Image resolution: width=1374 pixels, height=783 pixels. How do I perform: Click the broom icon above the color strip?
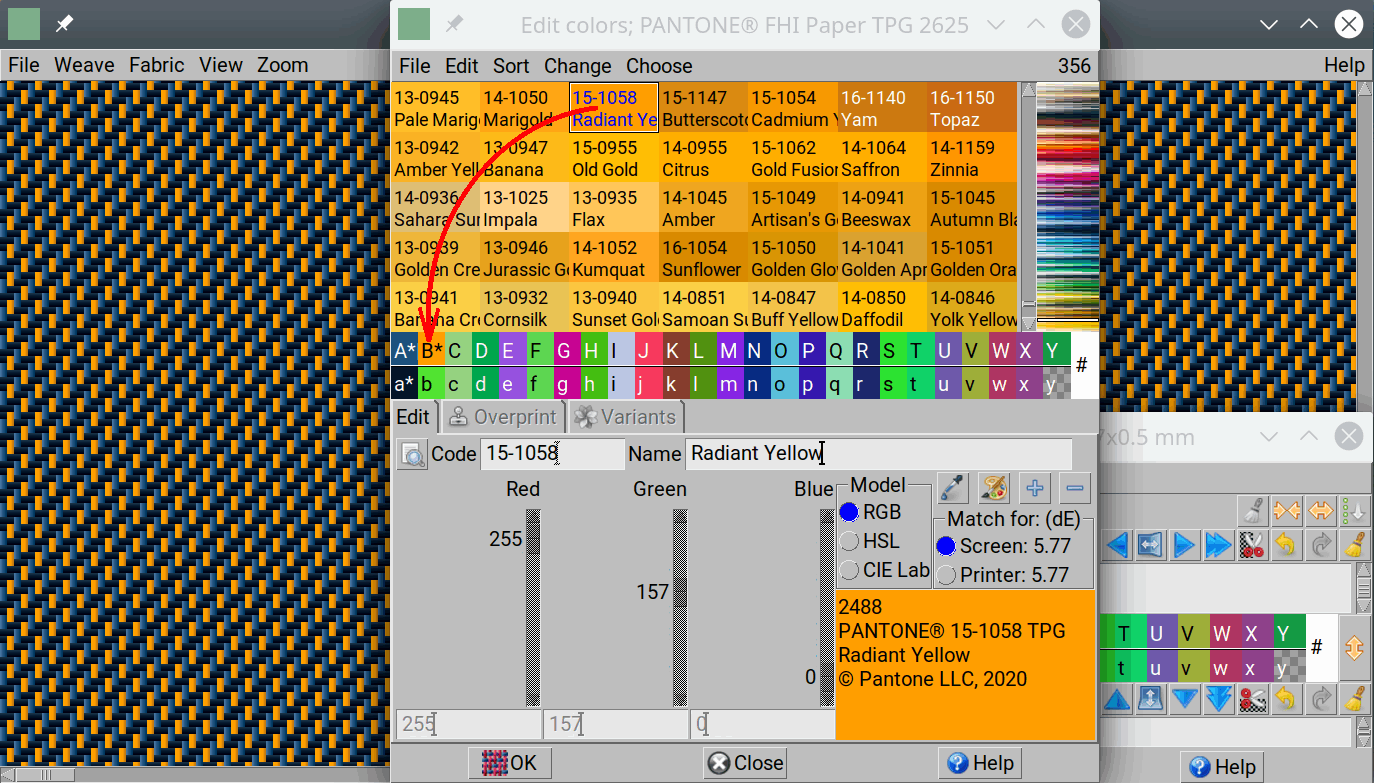click(x=1354, y=545)
